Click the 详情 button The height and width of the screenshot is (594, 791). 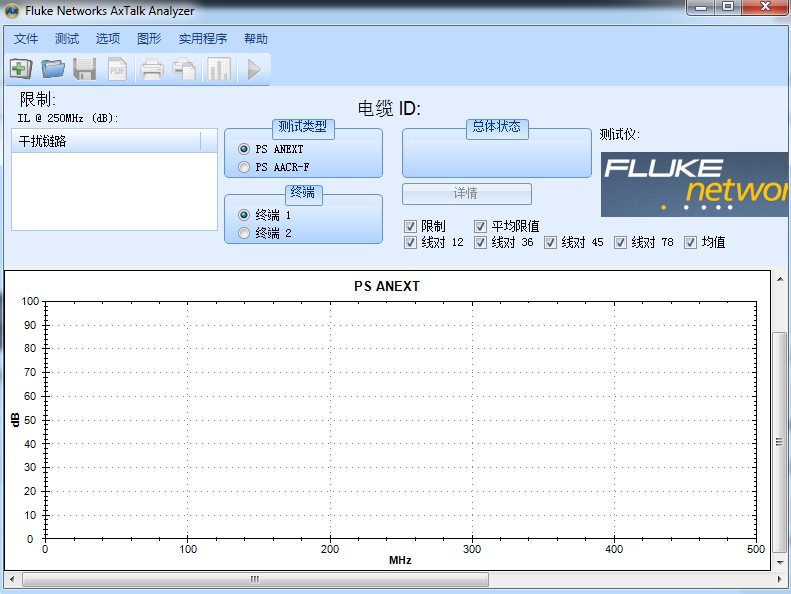pyautogui.click(x=466, y=193)
